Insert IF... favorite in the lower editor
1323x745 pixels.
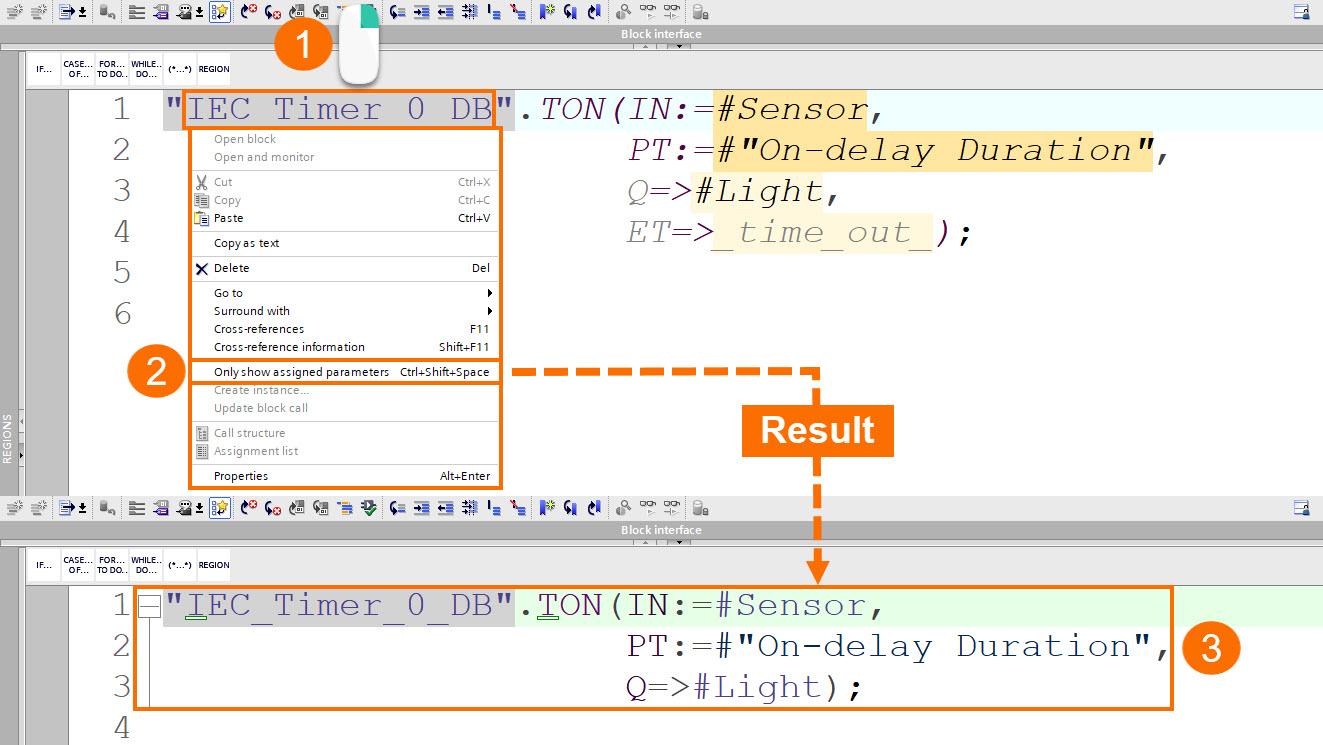(x=44, y=565)
